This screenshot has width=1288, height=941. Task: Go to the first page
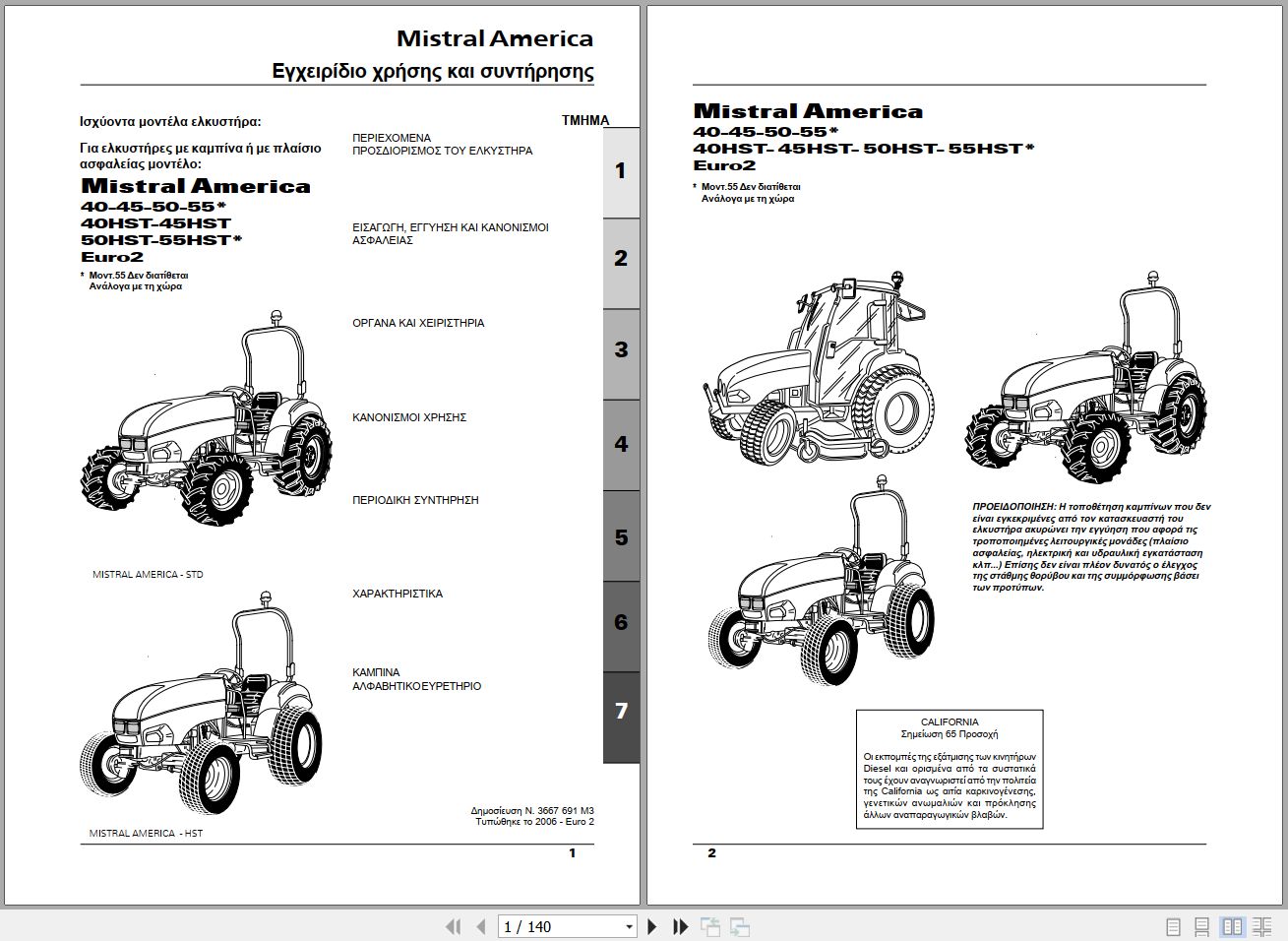coord(454,926)
